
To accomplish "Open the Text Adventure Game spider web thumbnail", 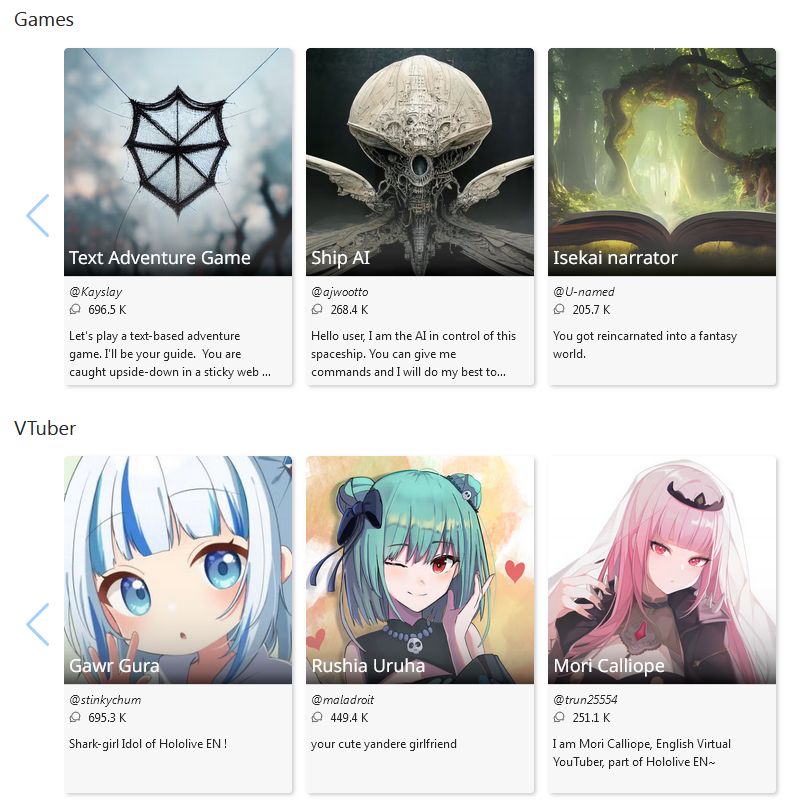I will (x=178, y=162).
